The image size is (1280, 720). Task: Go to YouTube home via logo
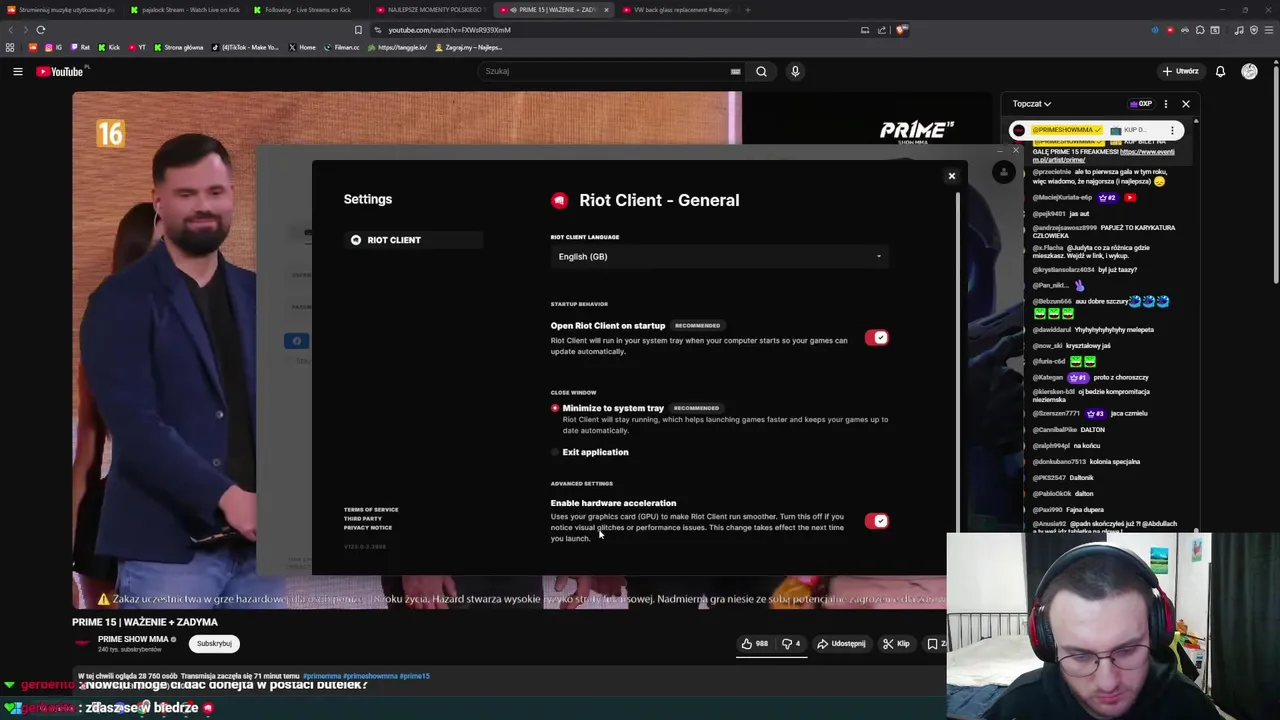click(x=61, y=71)
